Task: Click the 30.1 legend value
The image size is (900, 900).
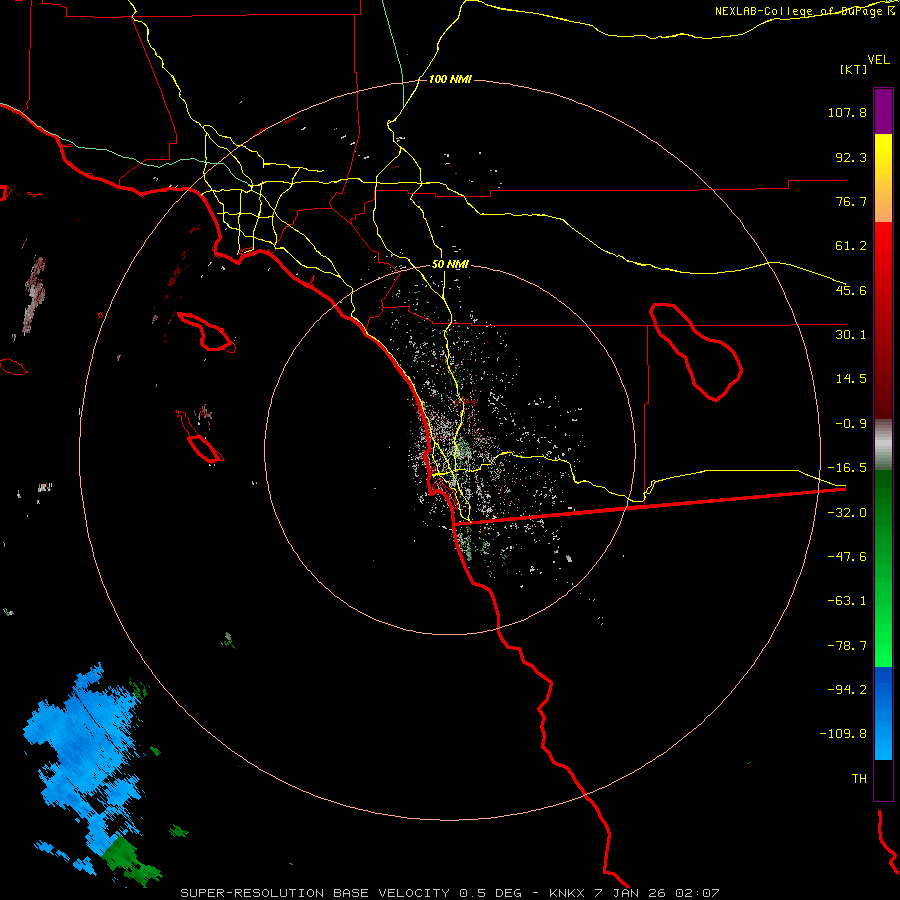Action: pos(851,335)
